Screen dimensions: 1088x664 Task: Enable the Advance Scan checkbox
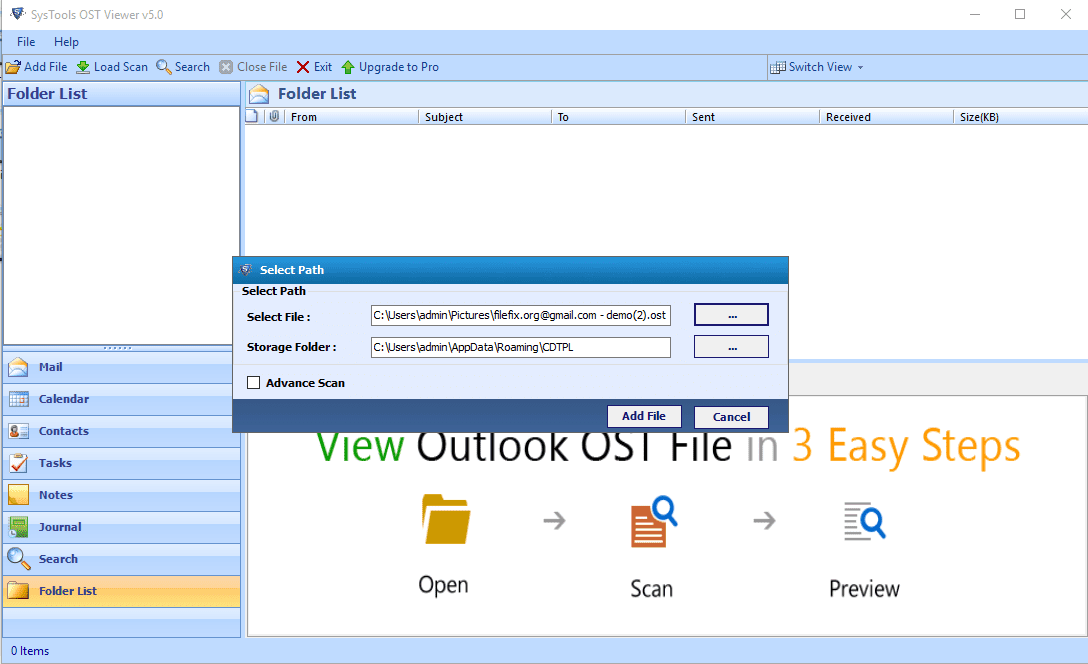254,383
